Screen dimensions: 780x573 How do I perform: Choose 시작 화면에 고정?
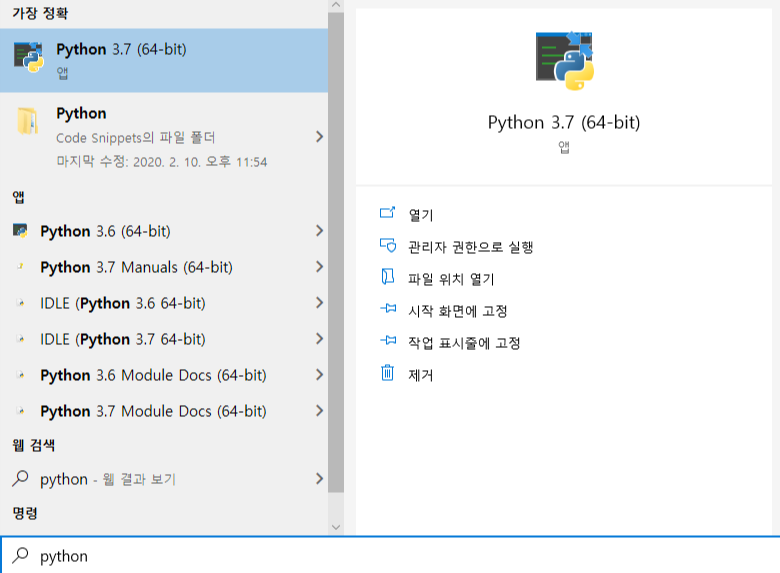click(x=458, y=311)
